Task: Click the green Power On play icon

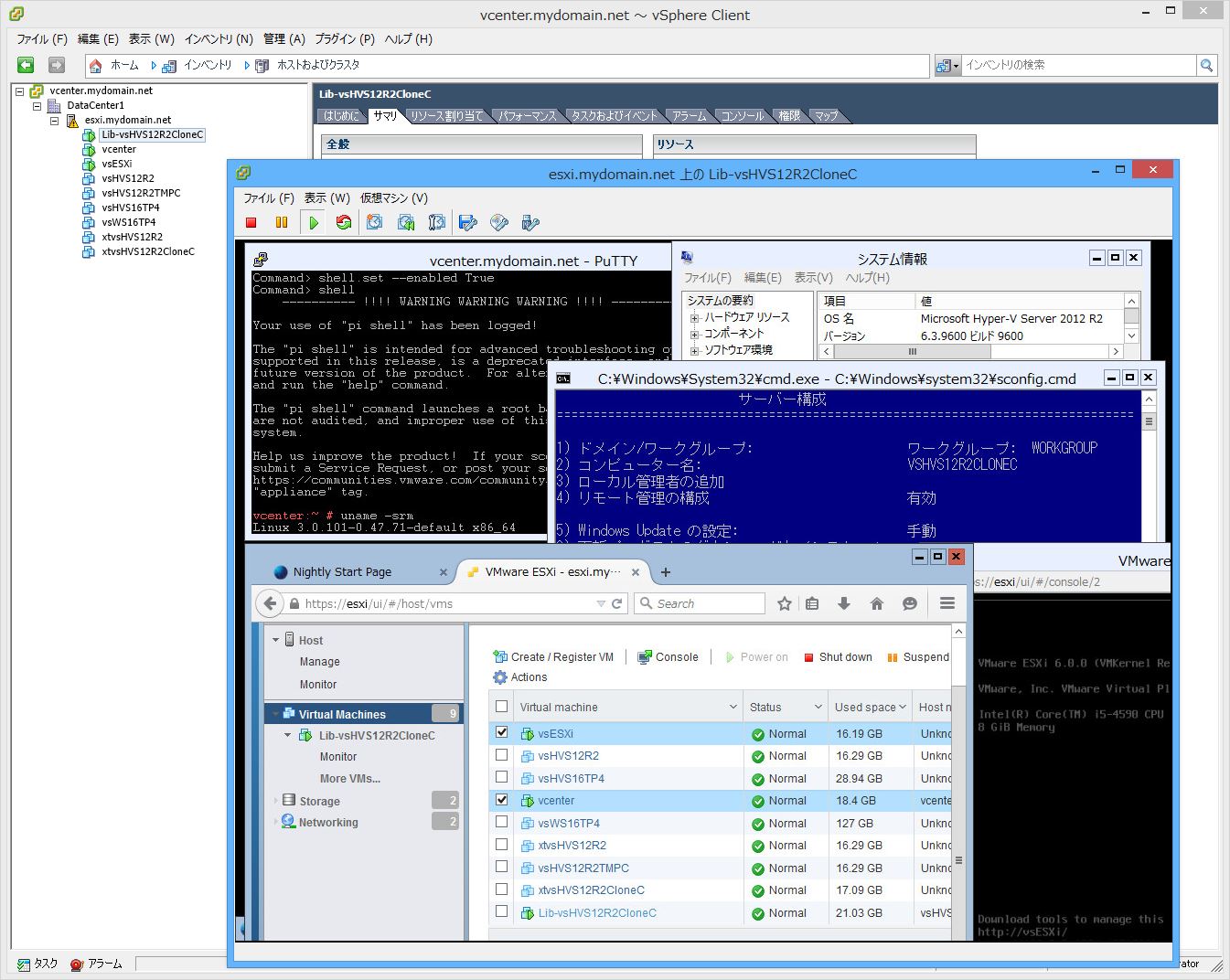Action: click(x=314, y=222)
